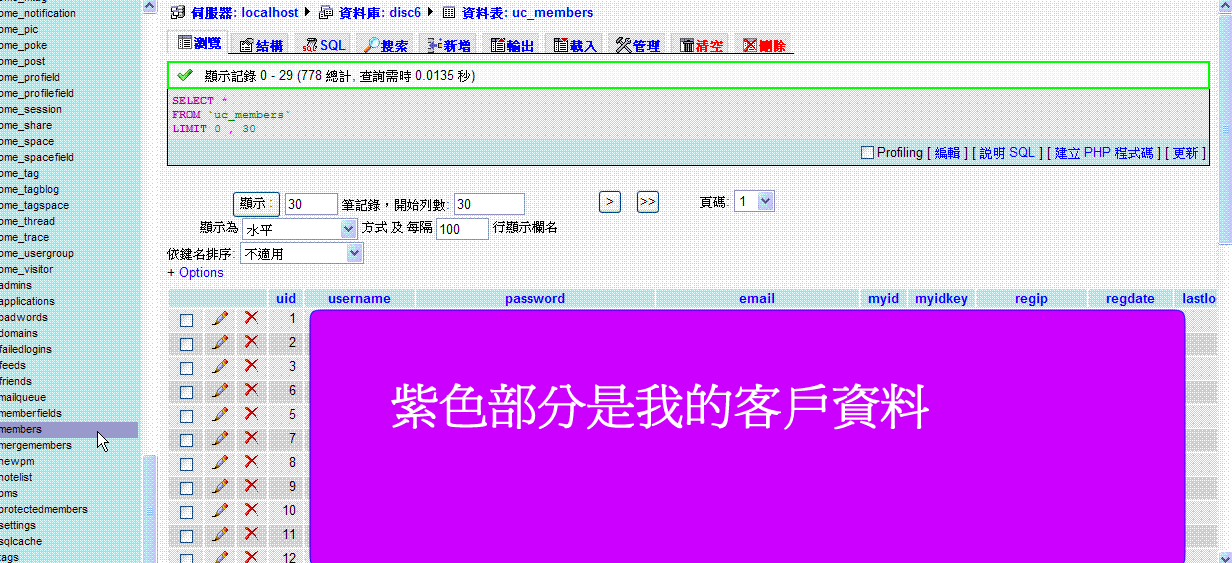
Task: Edit the row with uid 1
Action: [220, 318]
